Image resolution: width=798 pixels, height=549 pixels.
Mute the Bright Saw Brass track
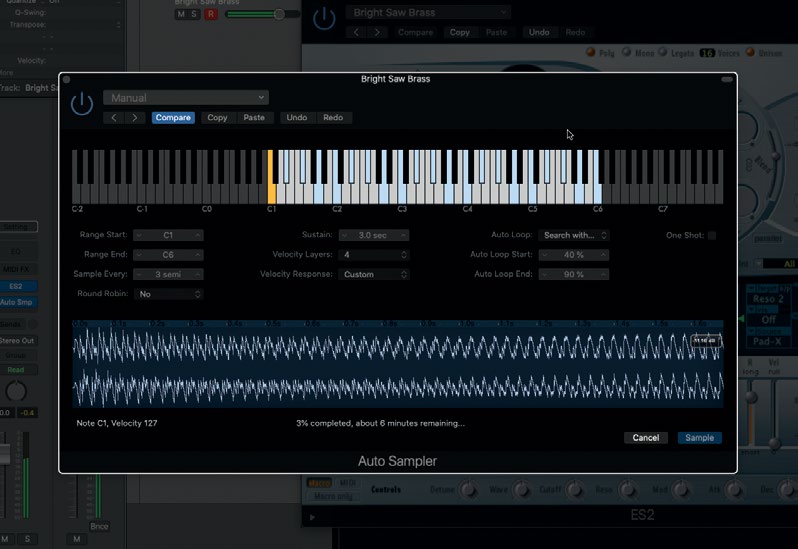click(x=181, y=14)
